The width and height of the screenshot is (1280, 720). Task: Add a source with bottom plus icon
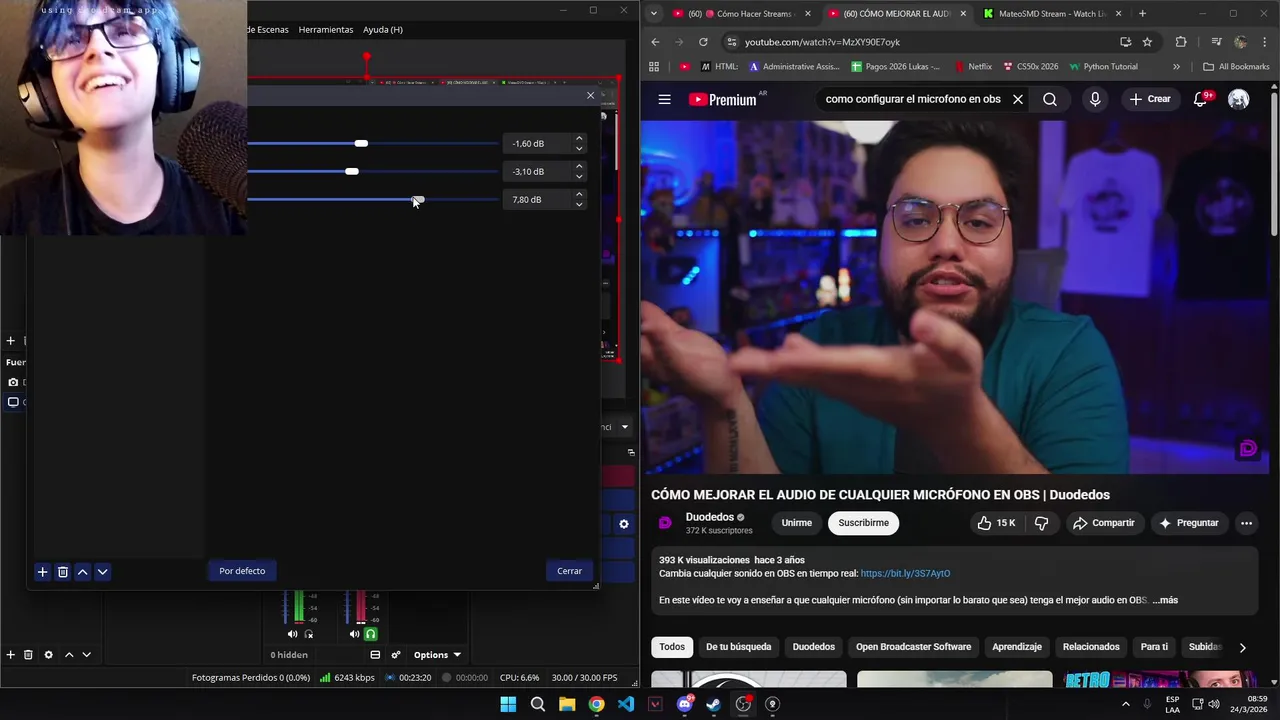[11, 655]
